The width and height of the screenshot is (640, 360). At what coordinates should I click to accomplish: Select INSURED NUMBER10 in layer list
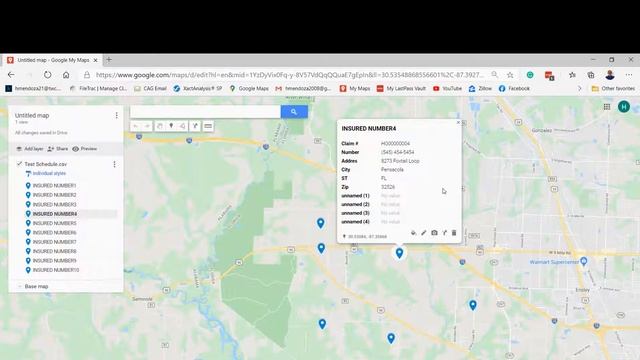[56, 270]
